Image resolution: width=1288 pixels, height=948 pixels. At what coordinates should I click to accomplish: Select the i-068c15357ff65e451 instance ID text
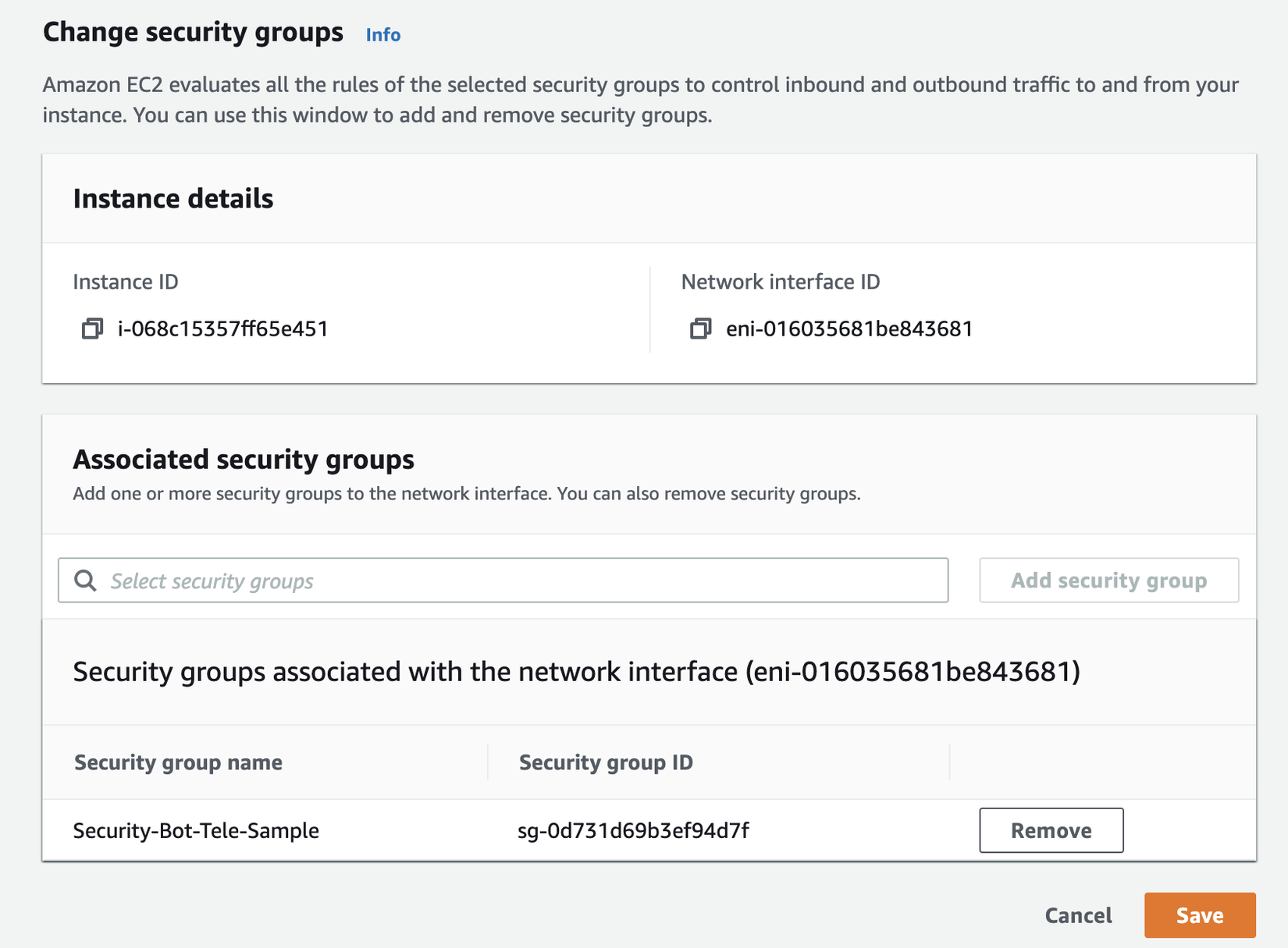[x=222, y=328]
